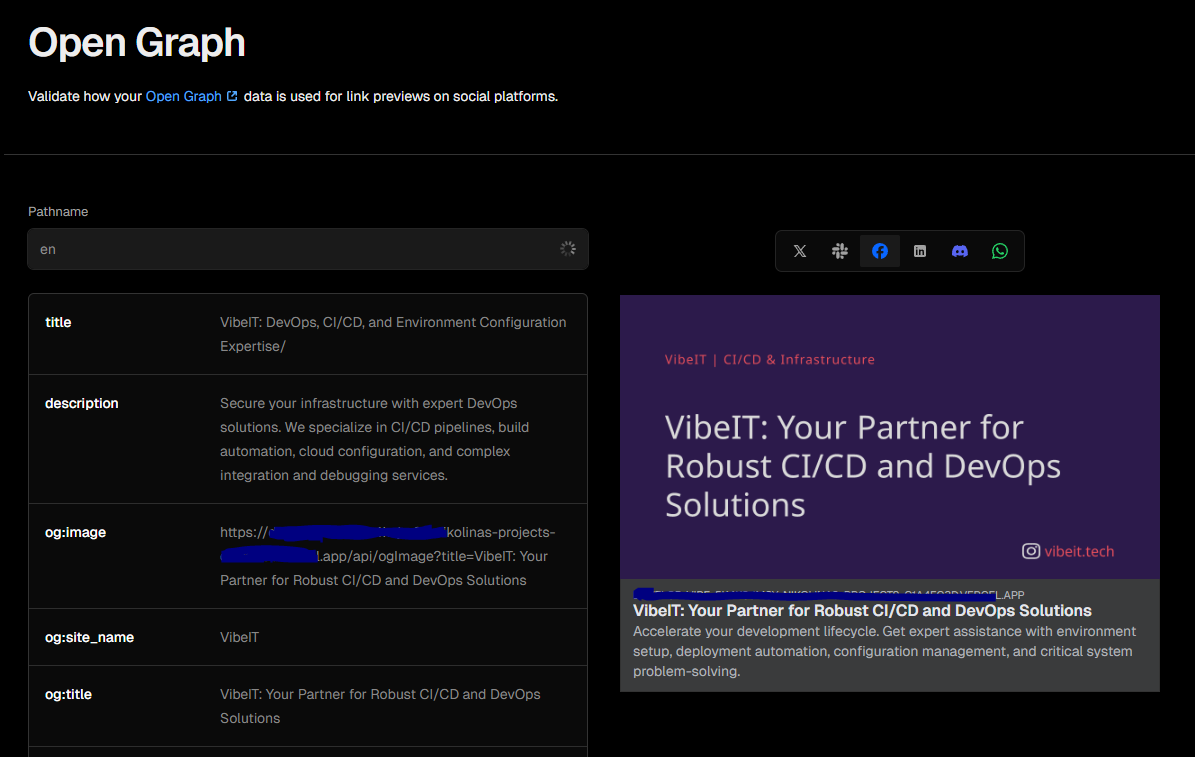This screenshot has width=1195, height=757.
Task: Click the og:site_name value VibeIT
Action: [x=239, y=637]
